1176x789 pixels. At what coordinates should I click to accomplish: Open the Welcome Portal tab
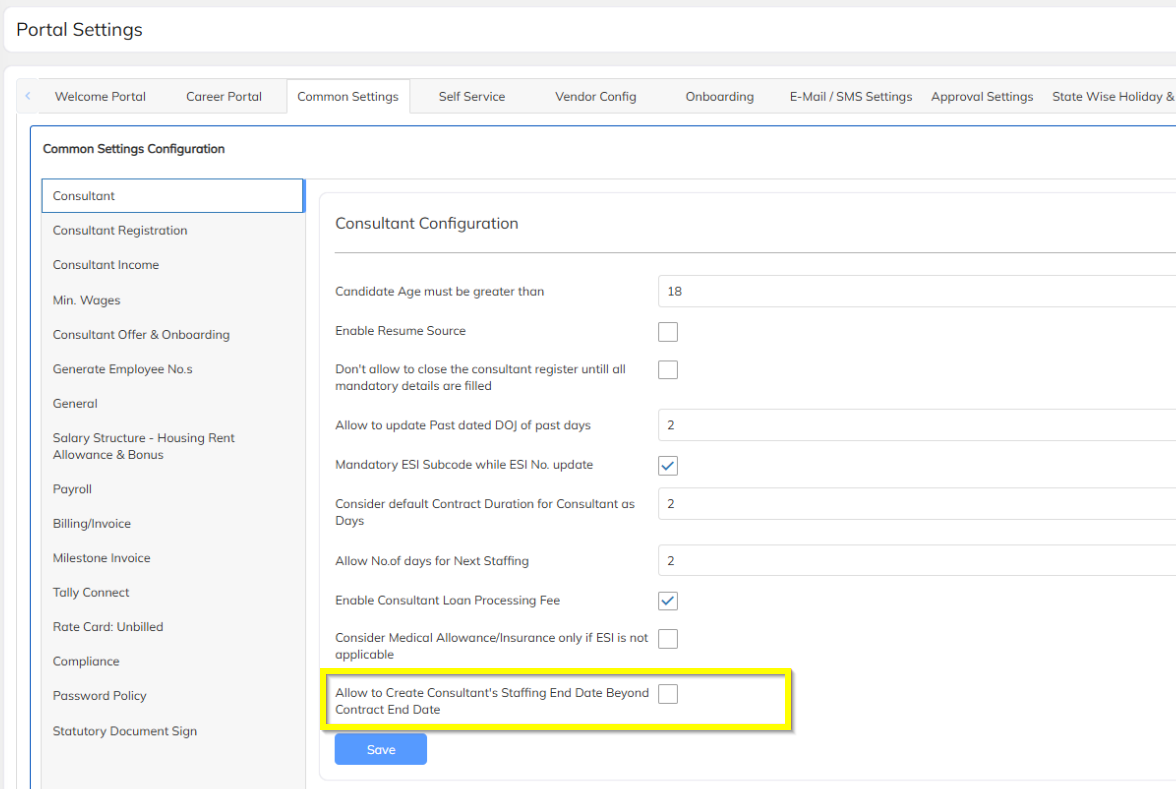[x=100, y=97]
